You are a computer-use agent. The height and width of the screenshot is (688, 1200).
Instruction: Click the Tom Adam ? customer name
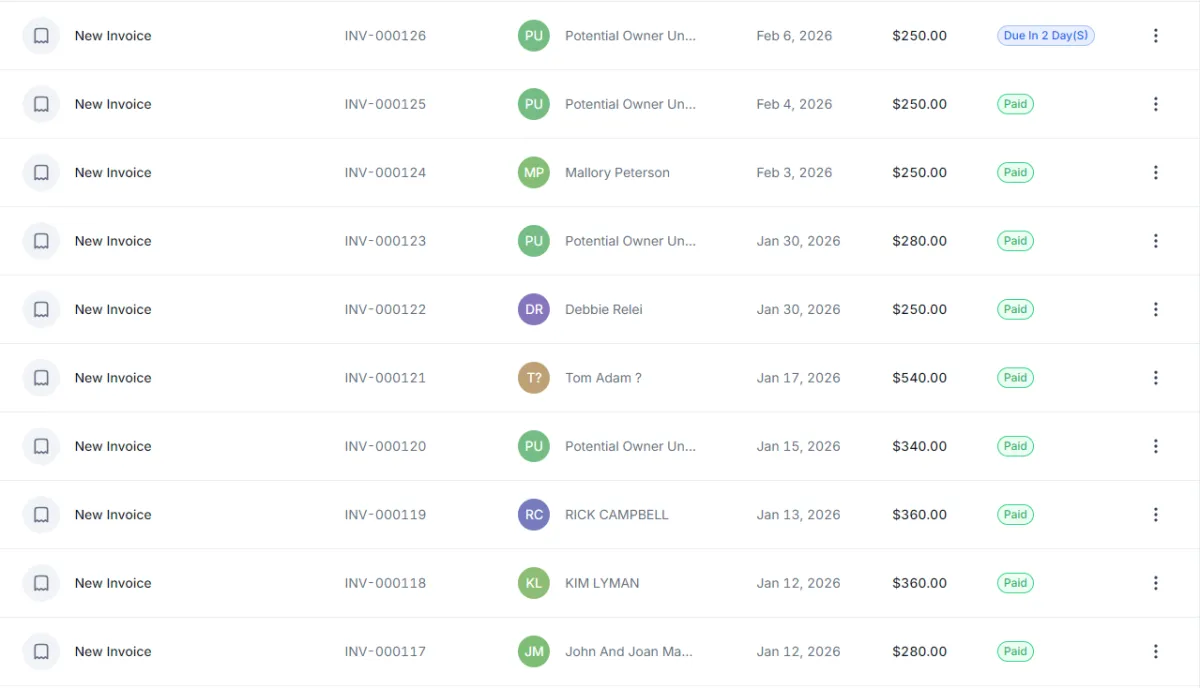603,378
